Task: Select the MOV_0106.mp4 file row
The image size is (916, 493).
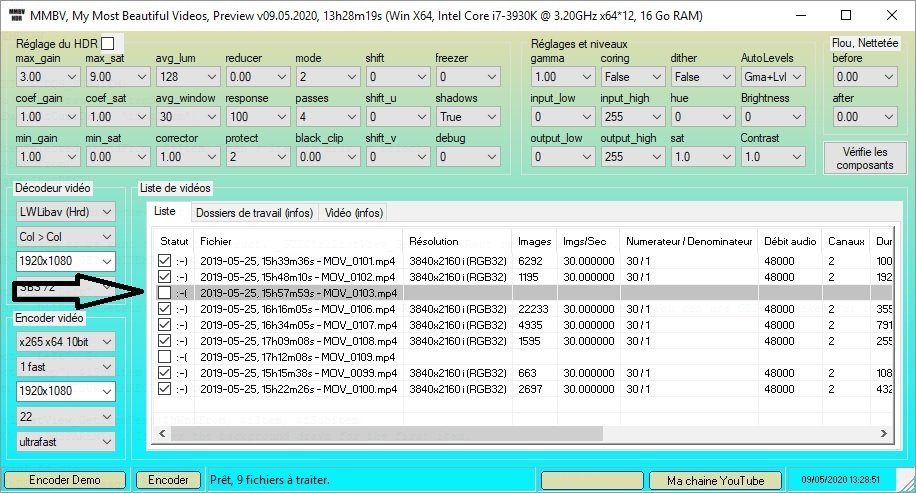Action: click(x=298, y=309)
